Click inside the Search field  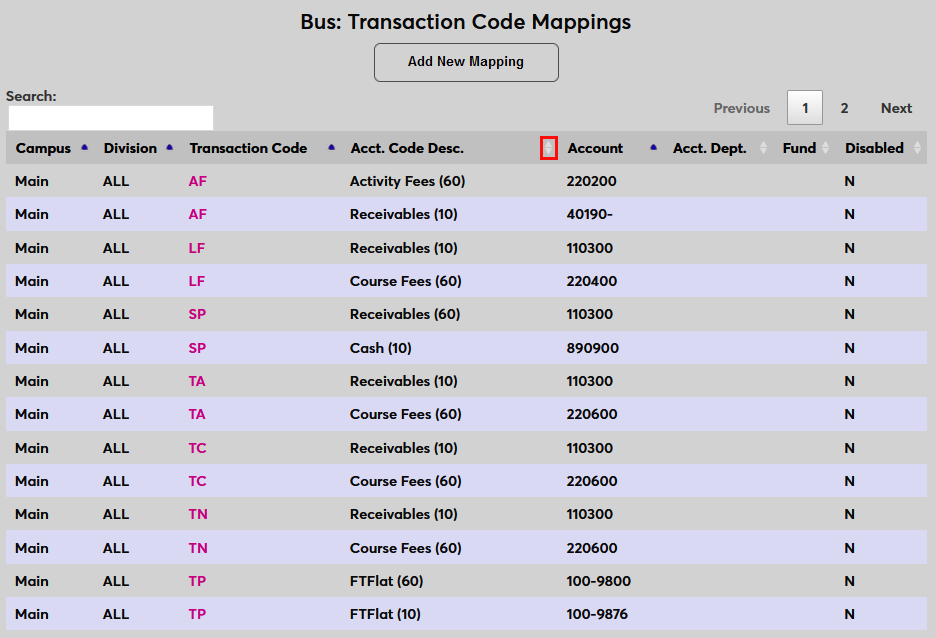click(110, 117)
